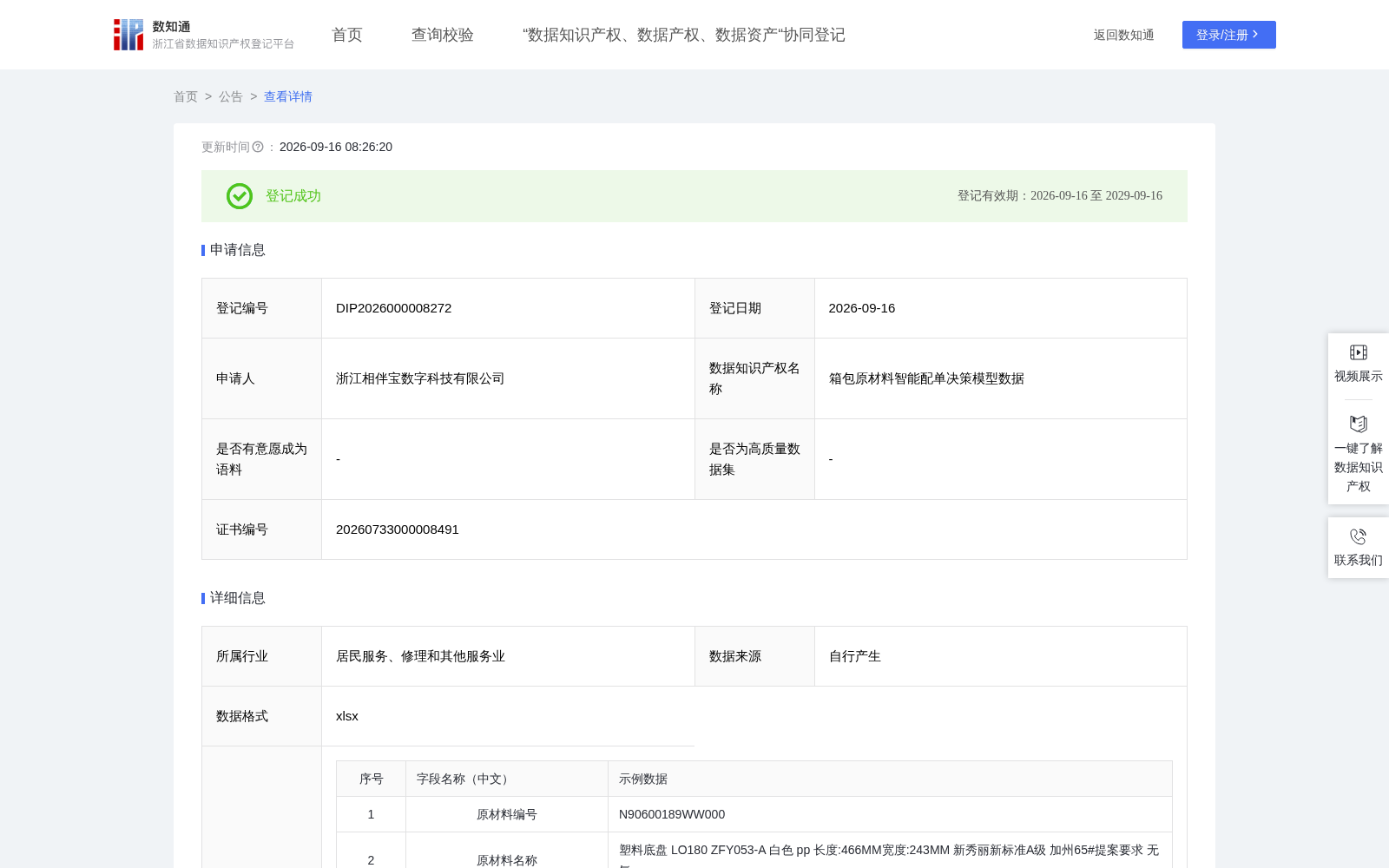Click 箱包原材料智能配单决策模型数据 name
The width and height of the screenshot is (1389, 868).
[926, 378]
